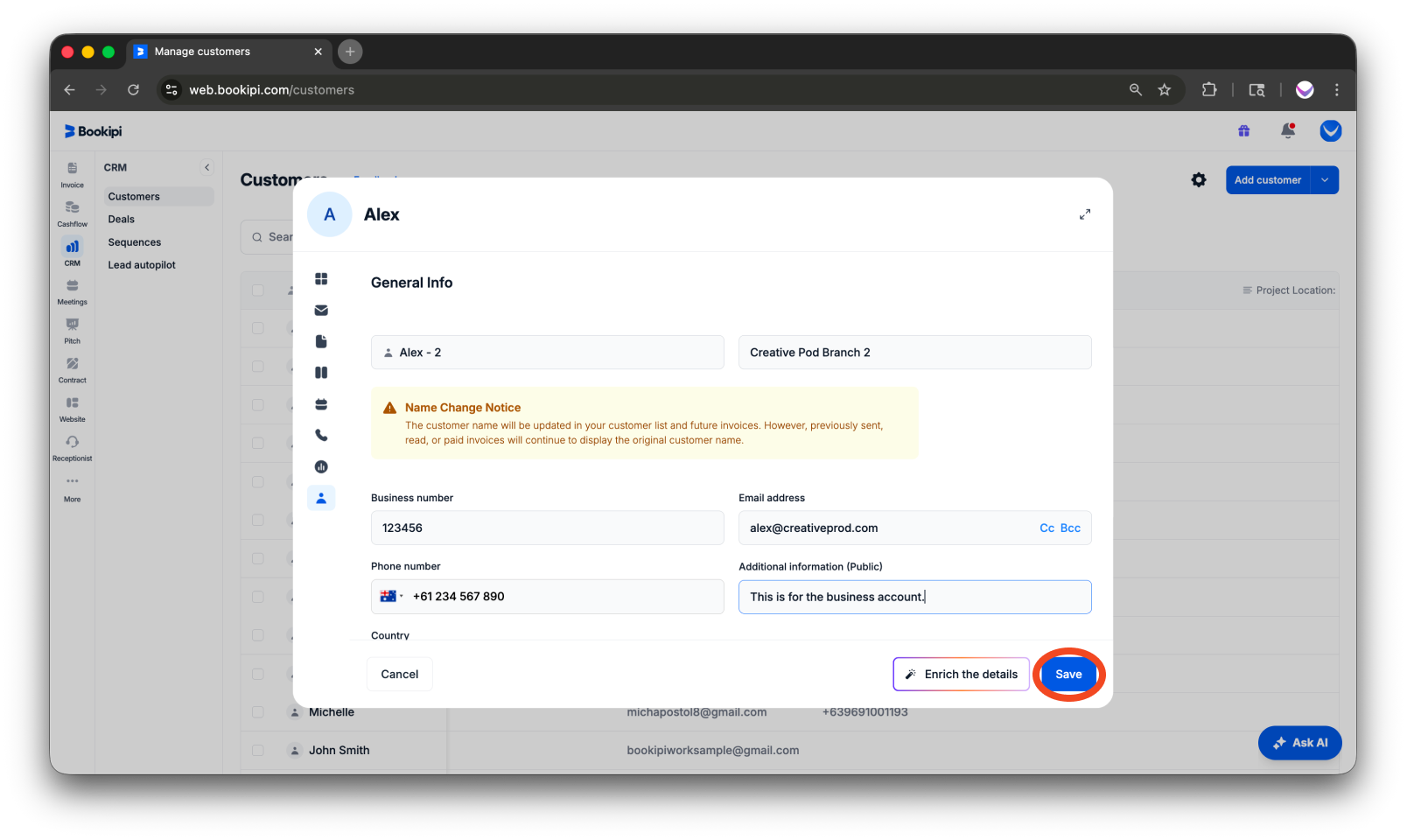Open the calendar tab in Alex dialog

coord(321,404)
